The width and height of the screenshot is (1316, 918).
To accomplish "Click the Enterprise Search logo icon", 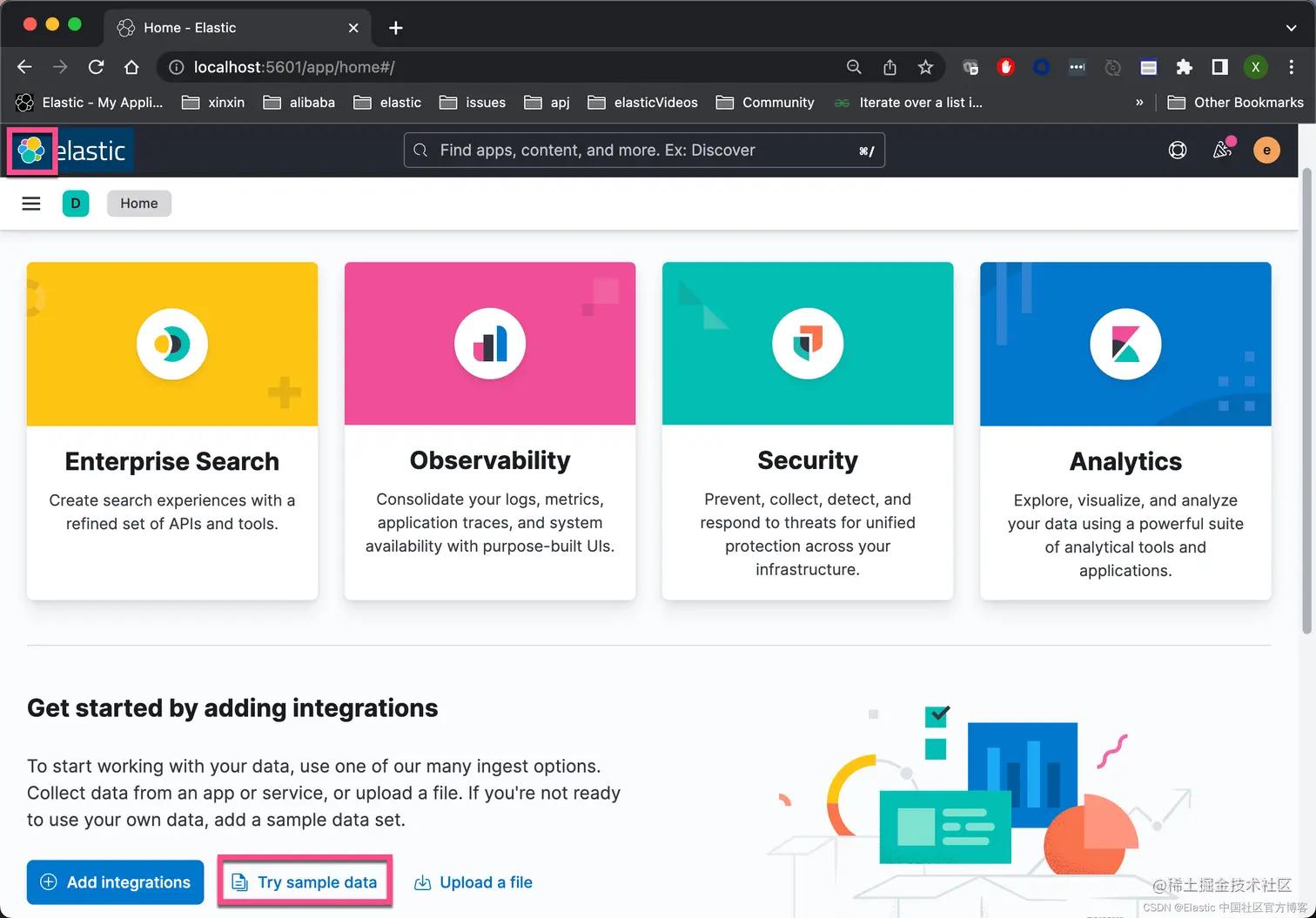I will click(x=172, y=345).
